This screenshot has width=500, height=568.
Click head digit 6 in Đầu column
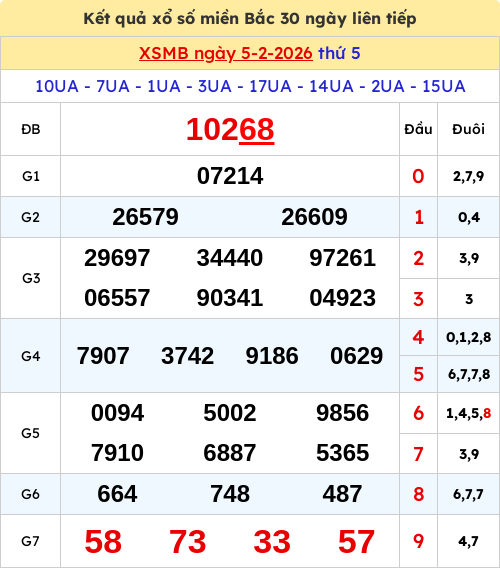coord(418,413)
